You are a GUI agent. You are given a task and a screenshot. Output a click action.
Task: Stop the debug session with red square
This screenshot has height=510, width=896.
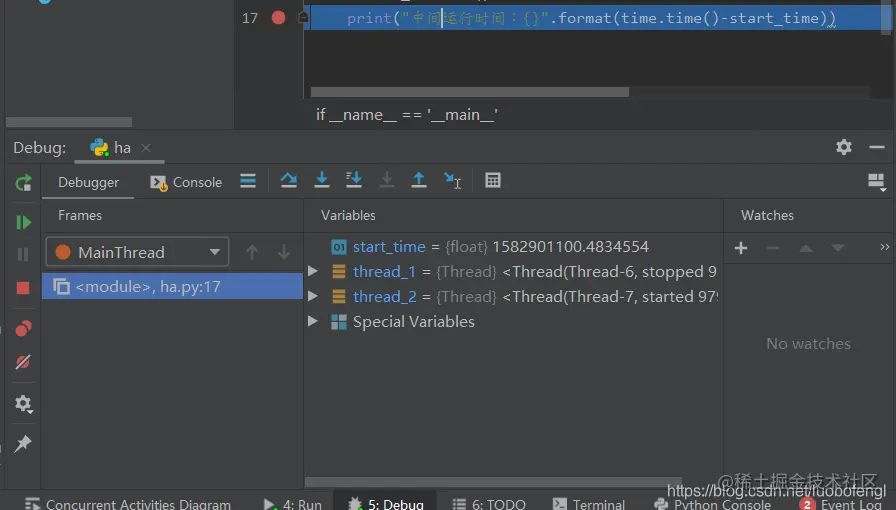[23, 288]
